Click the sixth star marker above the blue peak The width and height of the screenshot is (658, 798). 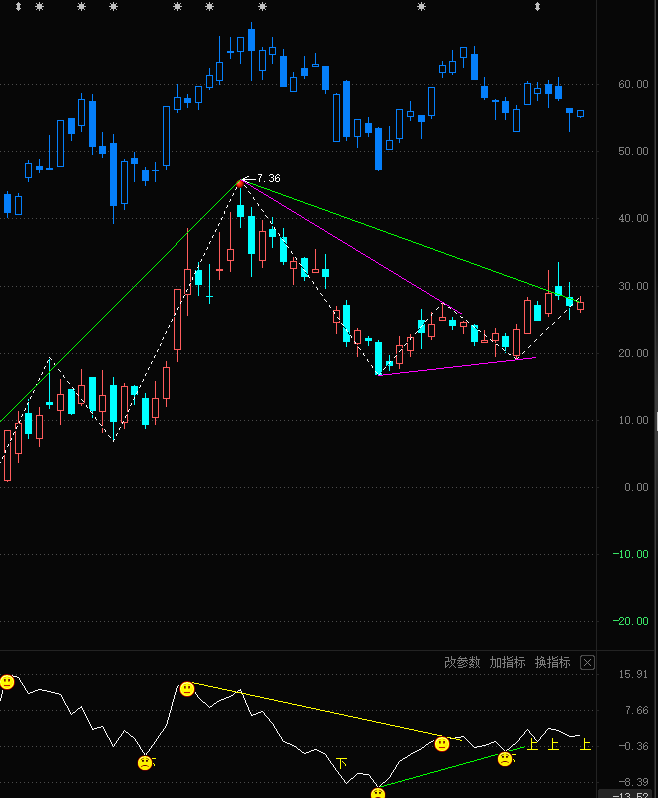(262, 7)
